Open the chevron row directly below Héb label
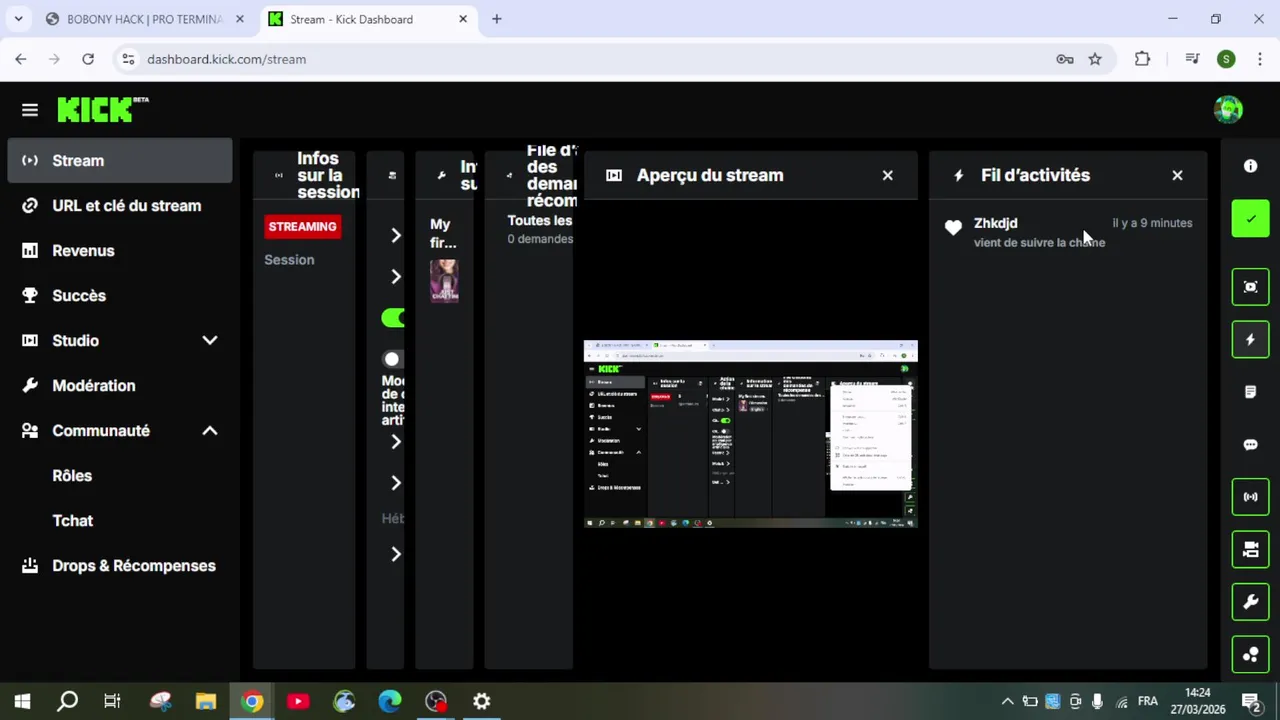The image size is (1280, 720). (x=396, y=554)
